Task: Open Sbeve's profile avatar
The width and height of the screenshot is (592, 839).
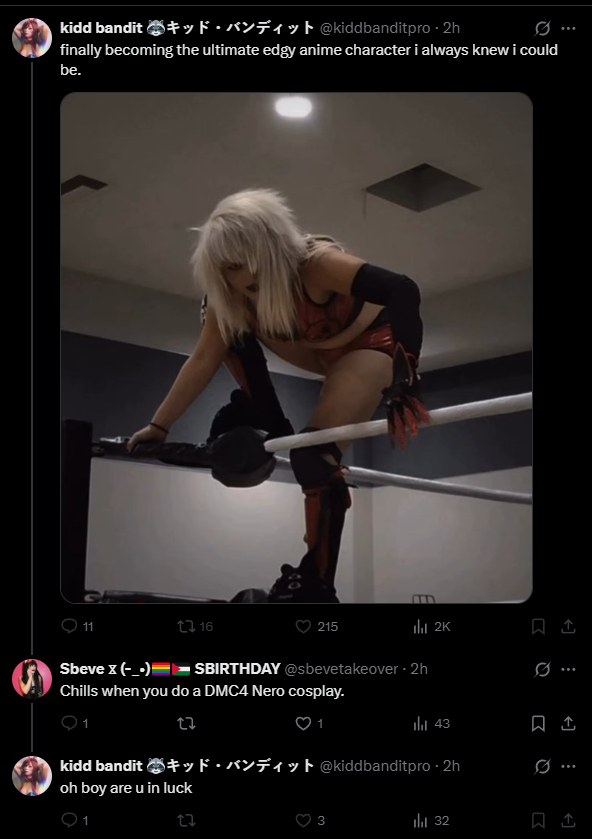Action: click(x=32, y=678)
